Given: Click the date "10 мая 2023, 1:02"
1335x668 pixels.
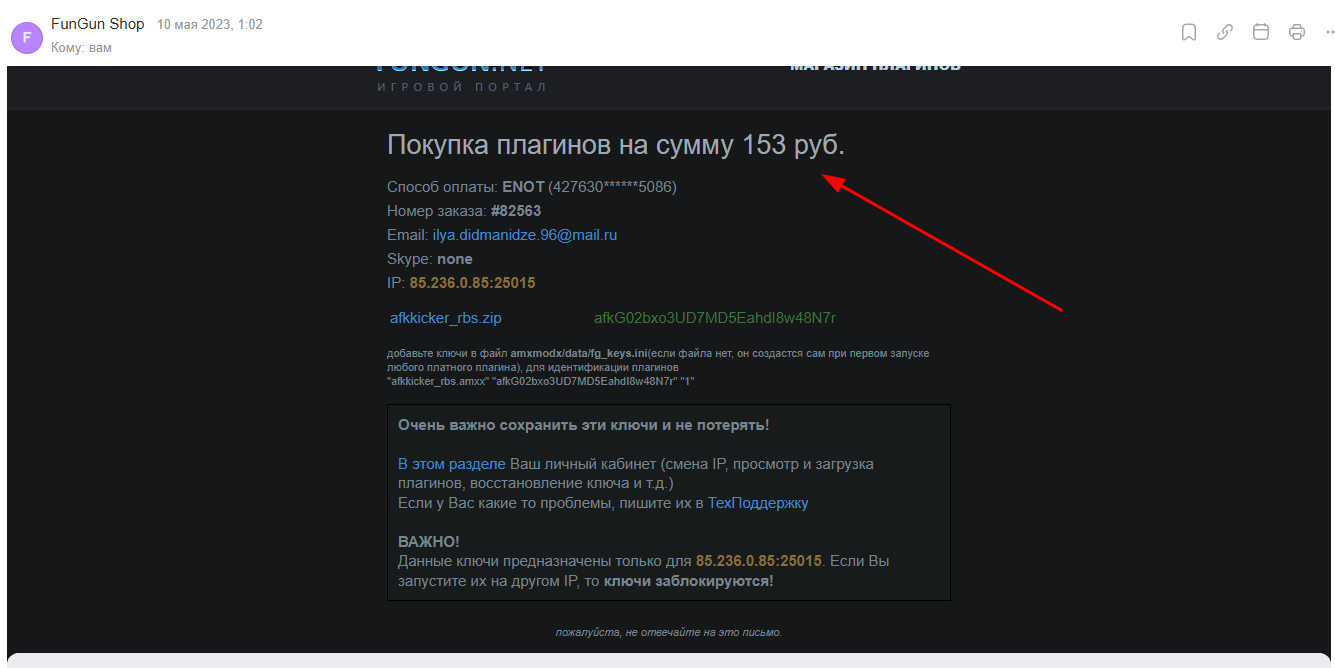Looking at the screenshot, I should click(x=210, y=24).
